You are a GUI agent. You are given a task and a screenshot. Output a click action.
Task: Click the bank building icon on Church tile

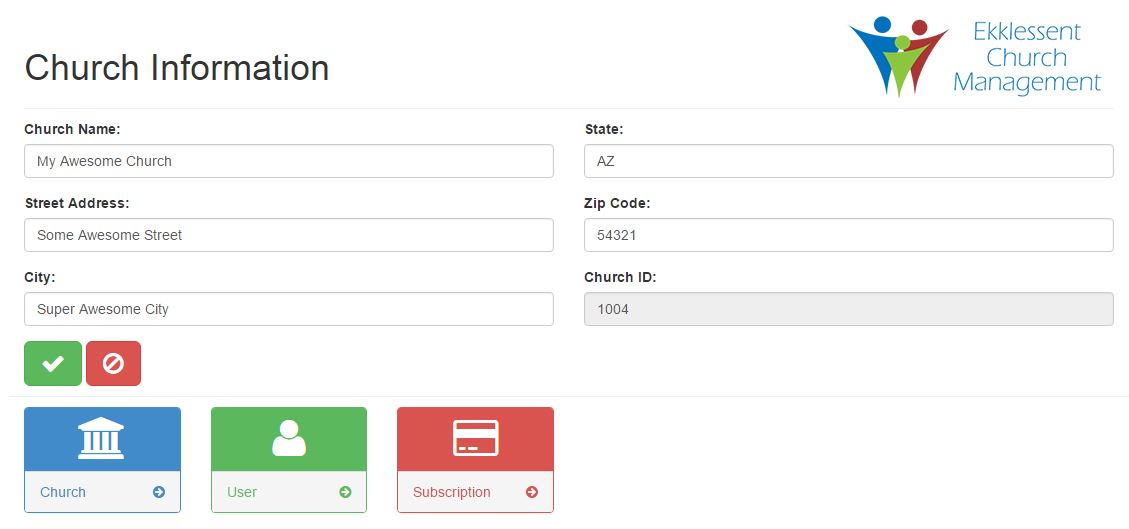click(101, 439)
